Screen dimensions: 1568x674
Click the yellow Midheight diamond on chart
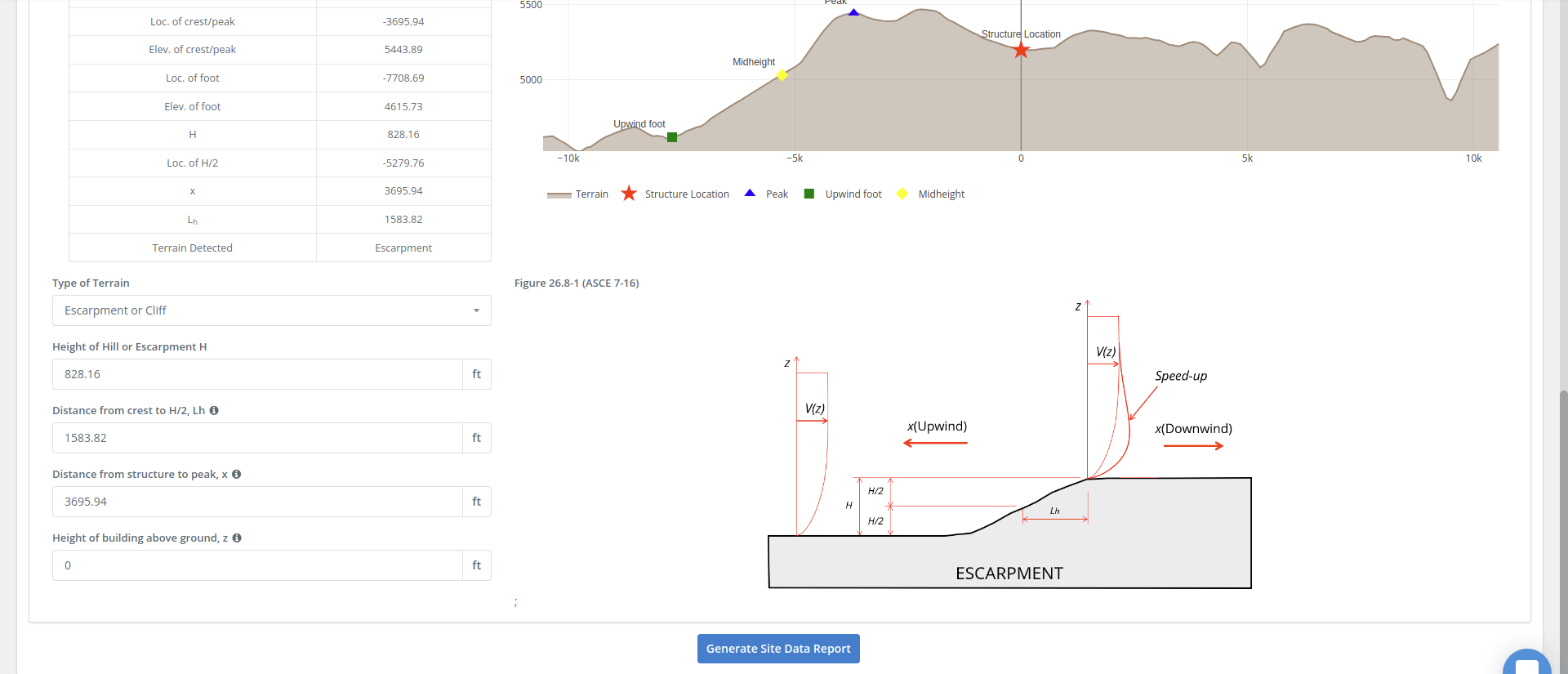[x=782, y=76]
